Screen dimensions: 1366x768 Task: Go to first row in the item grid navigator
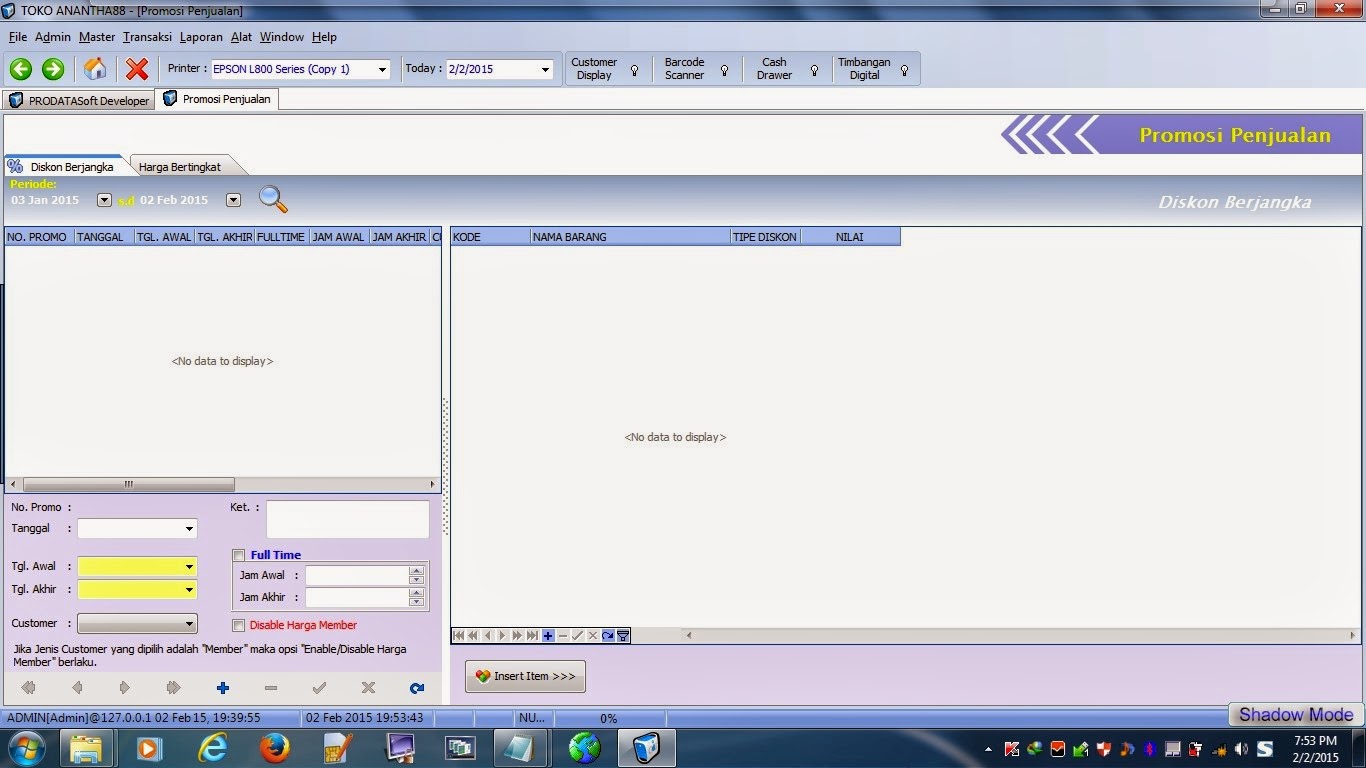[459, 635]
